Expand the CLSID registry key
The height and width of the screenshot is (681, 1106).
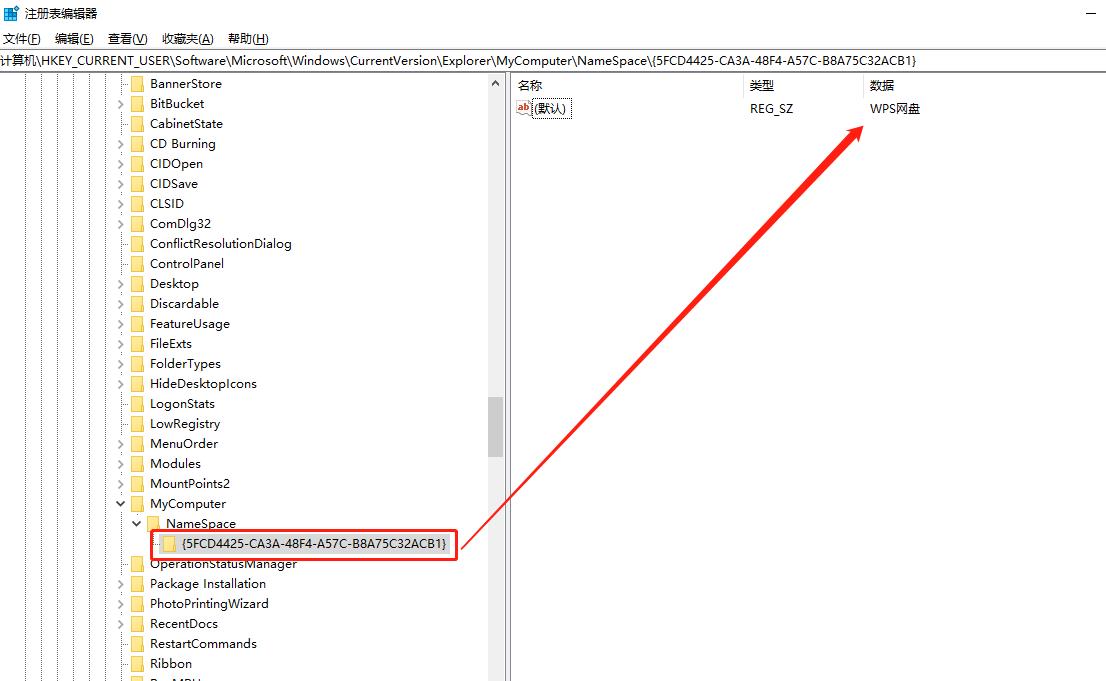[x=120, y=203]
